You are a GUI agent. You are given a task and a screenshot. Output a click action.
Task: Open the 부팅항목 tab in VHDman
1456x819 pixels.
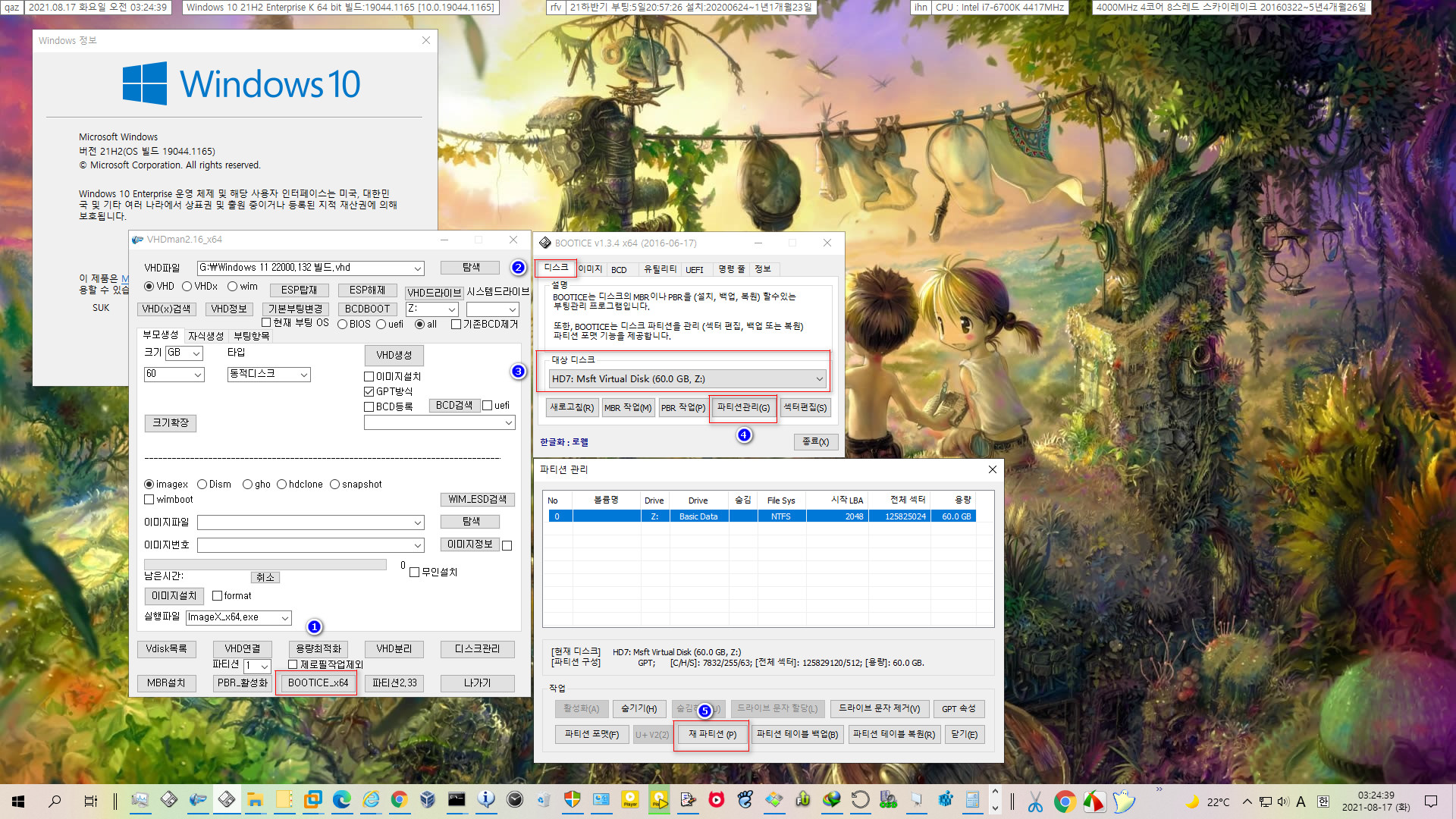pos(251,336)
